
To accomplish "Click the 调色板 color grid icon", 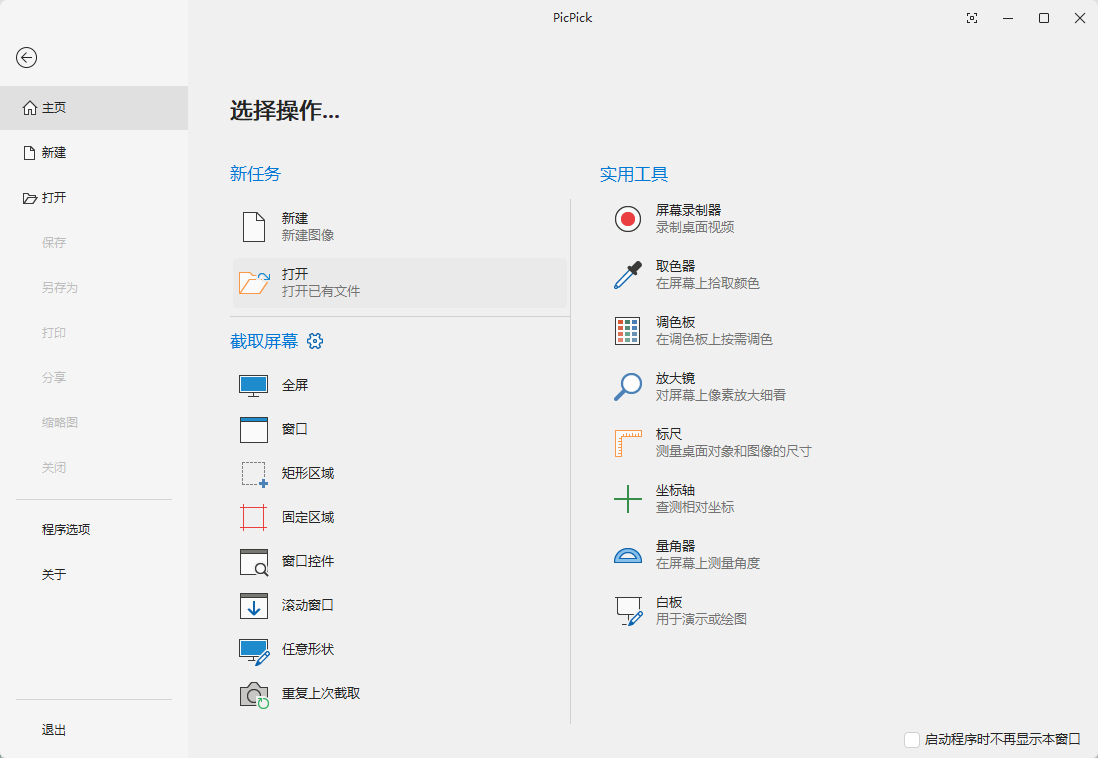I will click(x=627, y=331).
